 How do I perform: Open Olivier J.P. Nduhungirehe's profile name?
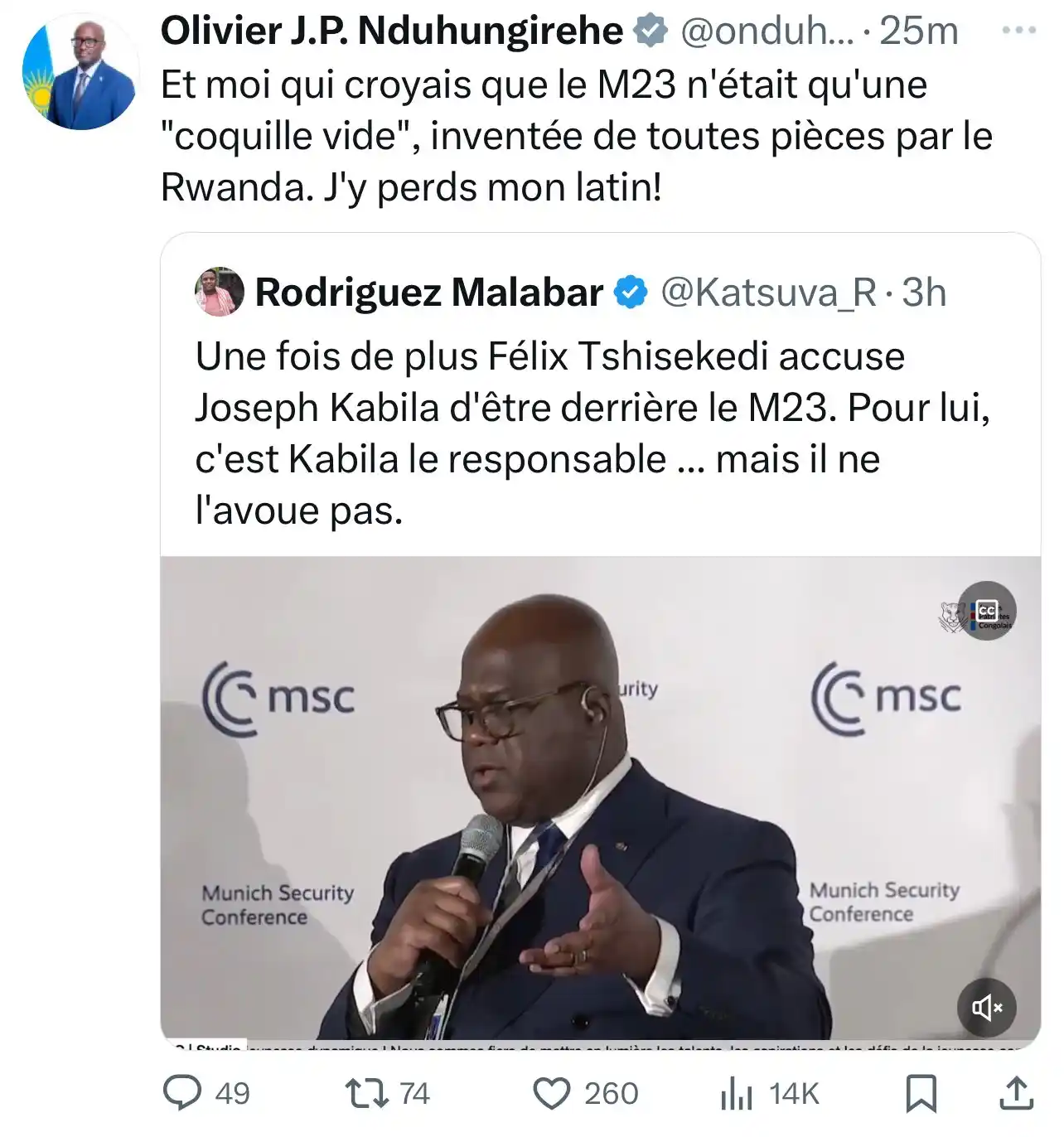(x=389, y=31)
